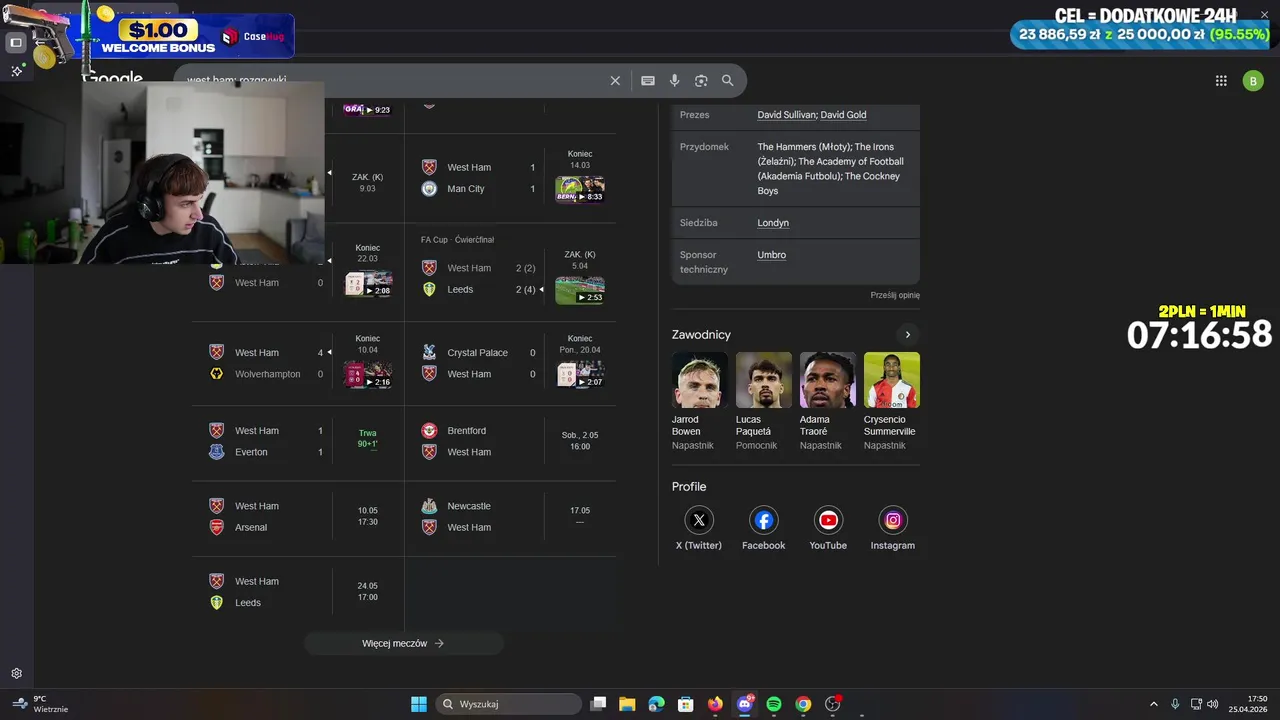Open OBS Studio from the taskbar

pos(833,704)
